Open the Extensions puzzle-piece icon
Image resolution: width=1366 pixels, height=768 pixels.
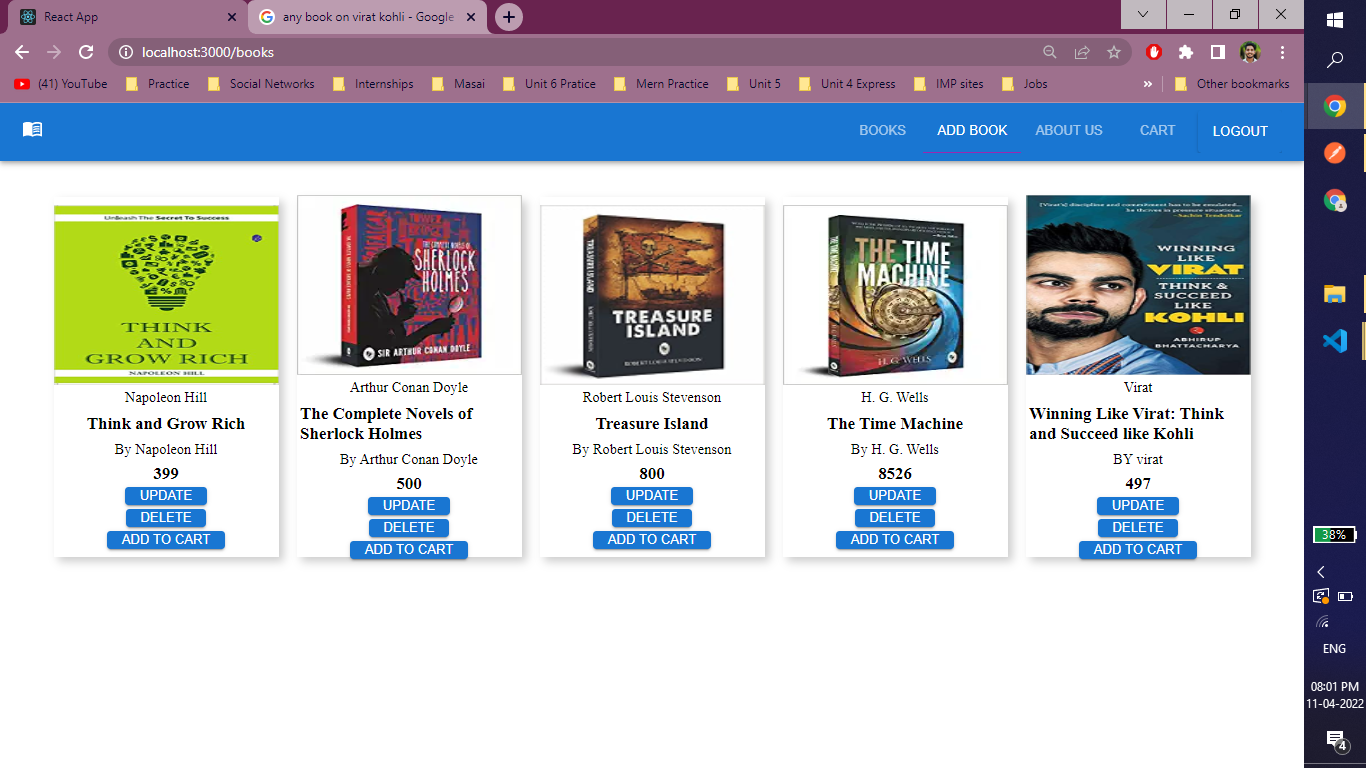pos(1186,51)
